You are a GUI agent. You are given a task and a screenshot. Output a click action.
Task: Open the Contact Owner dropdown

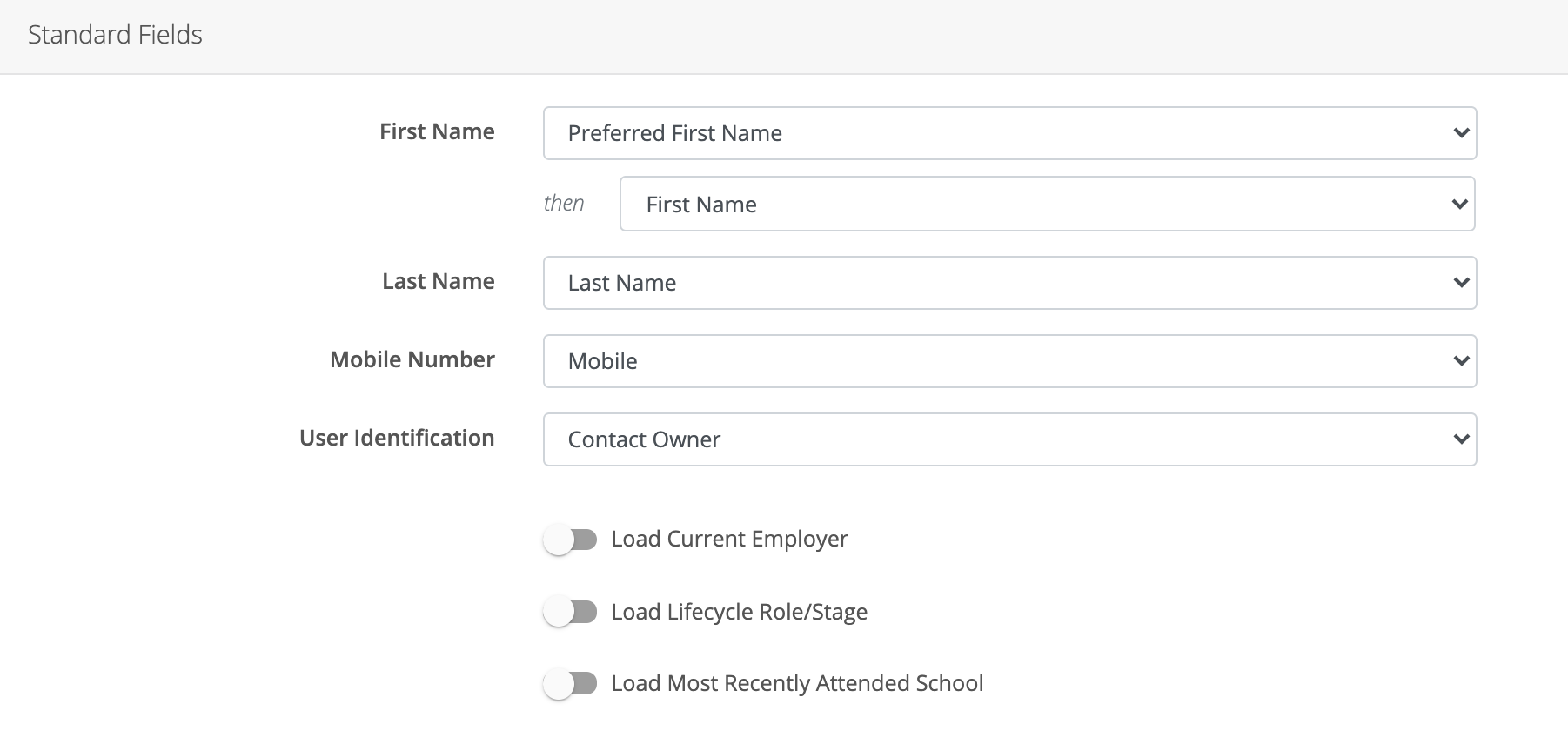[x=1009, y=439]
